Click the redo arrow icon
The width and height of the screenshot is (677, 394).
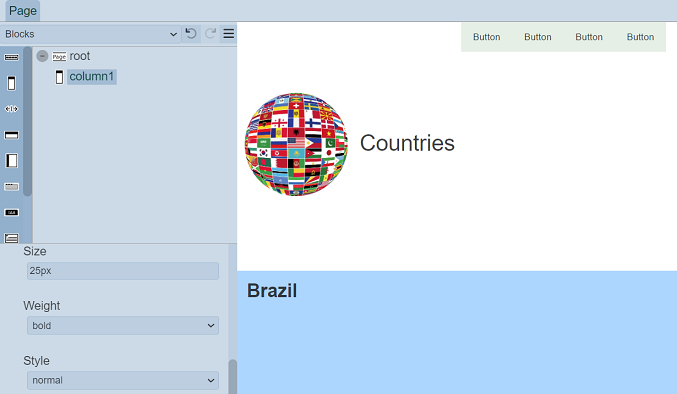(x=210, y=34)
